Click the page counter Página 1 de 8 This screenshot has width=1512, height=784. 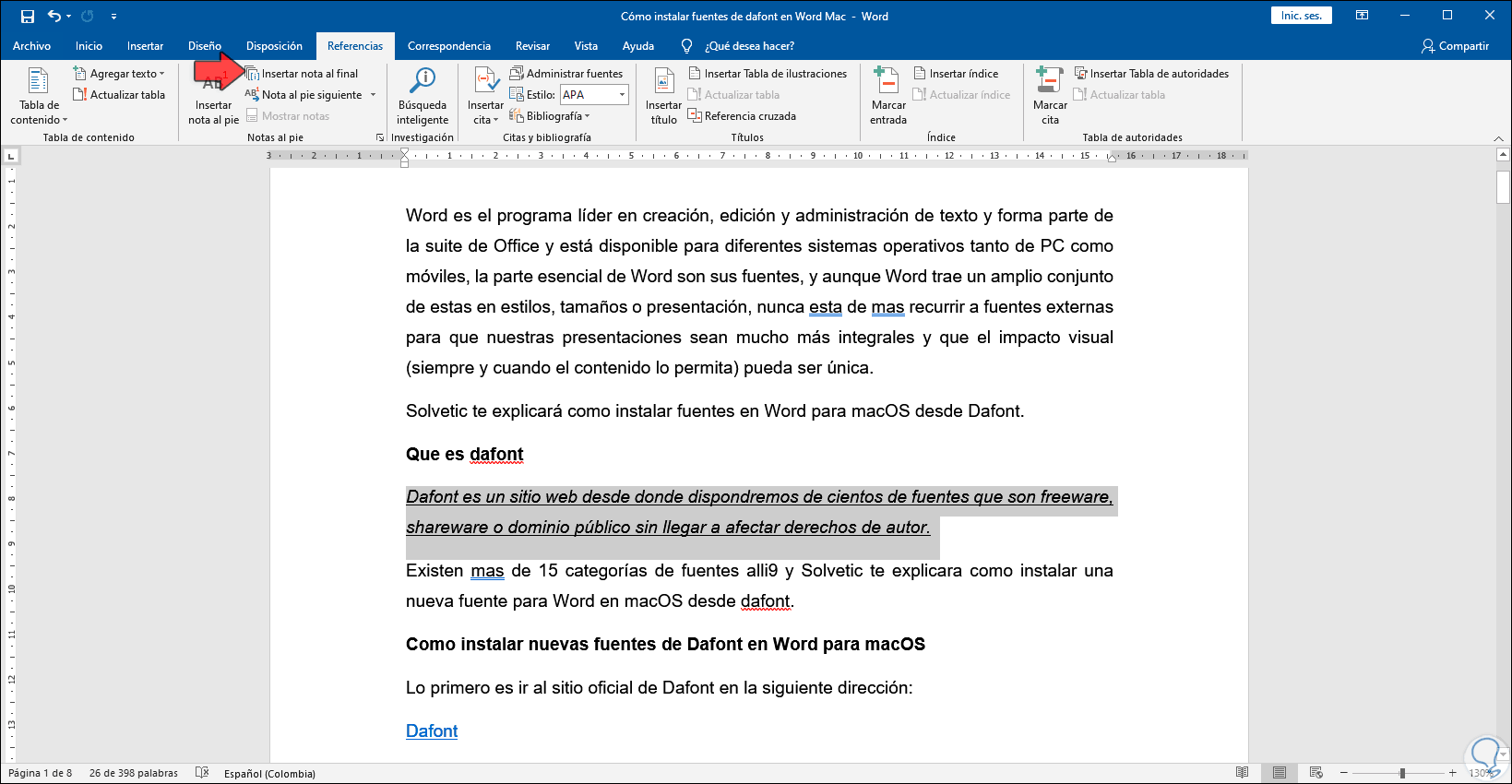point(41,773)
